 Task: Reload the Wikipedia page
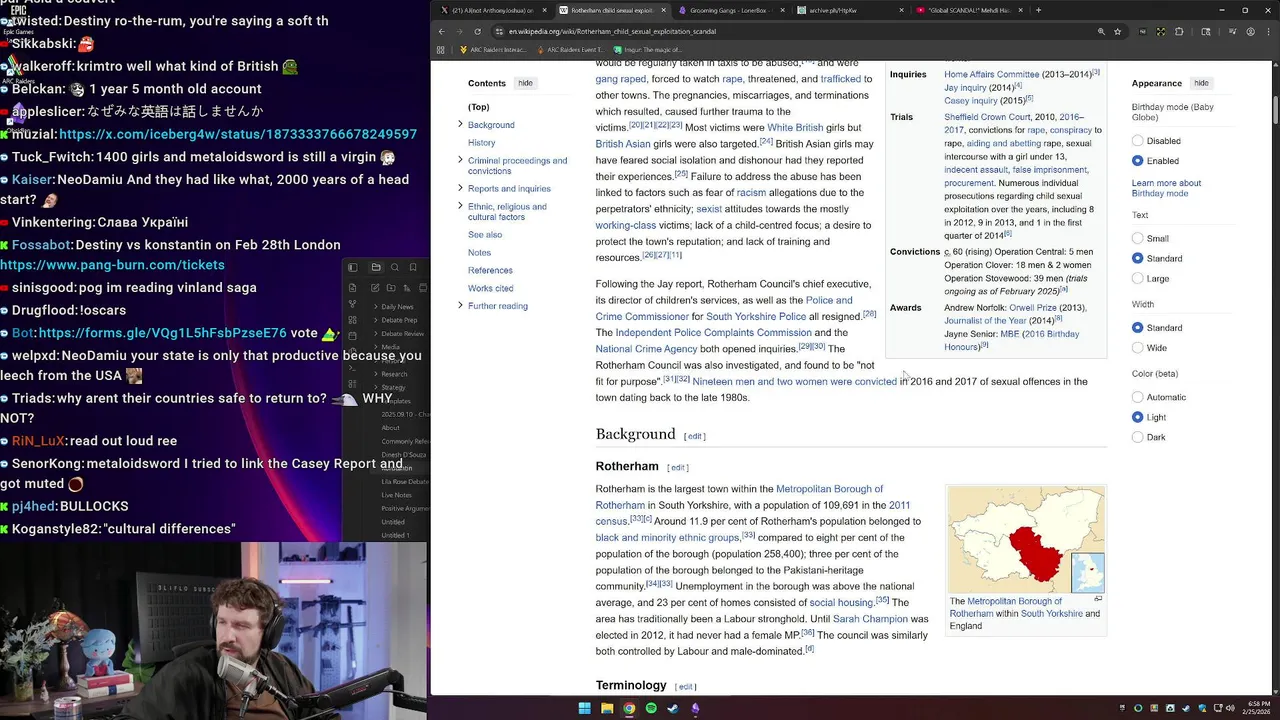pos(478,31)
